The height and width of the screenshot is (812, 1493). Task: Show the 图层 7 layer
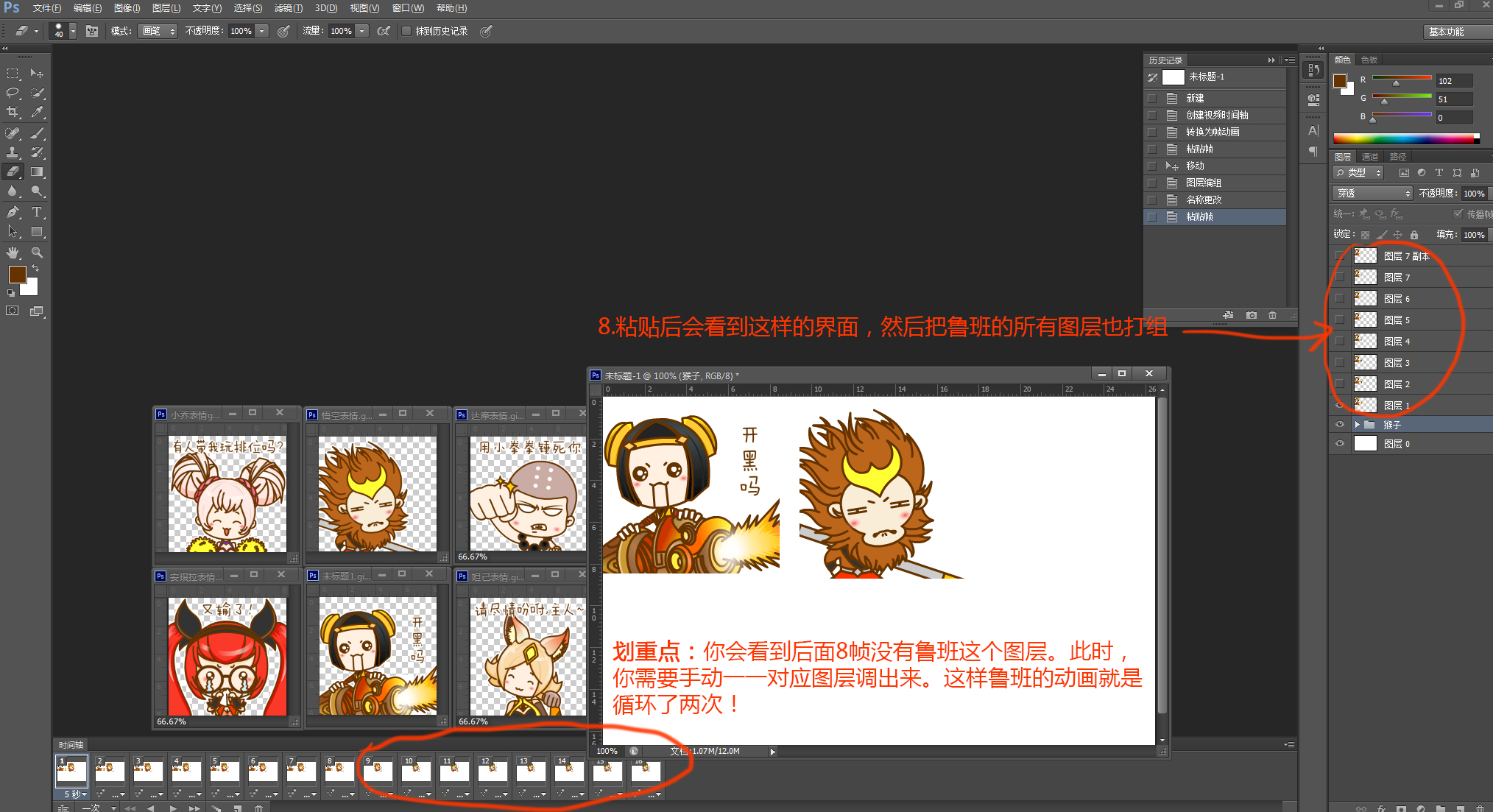coord(1339,277)
